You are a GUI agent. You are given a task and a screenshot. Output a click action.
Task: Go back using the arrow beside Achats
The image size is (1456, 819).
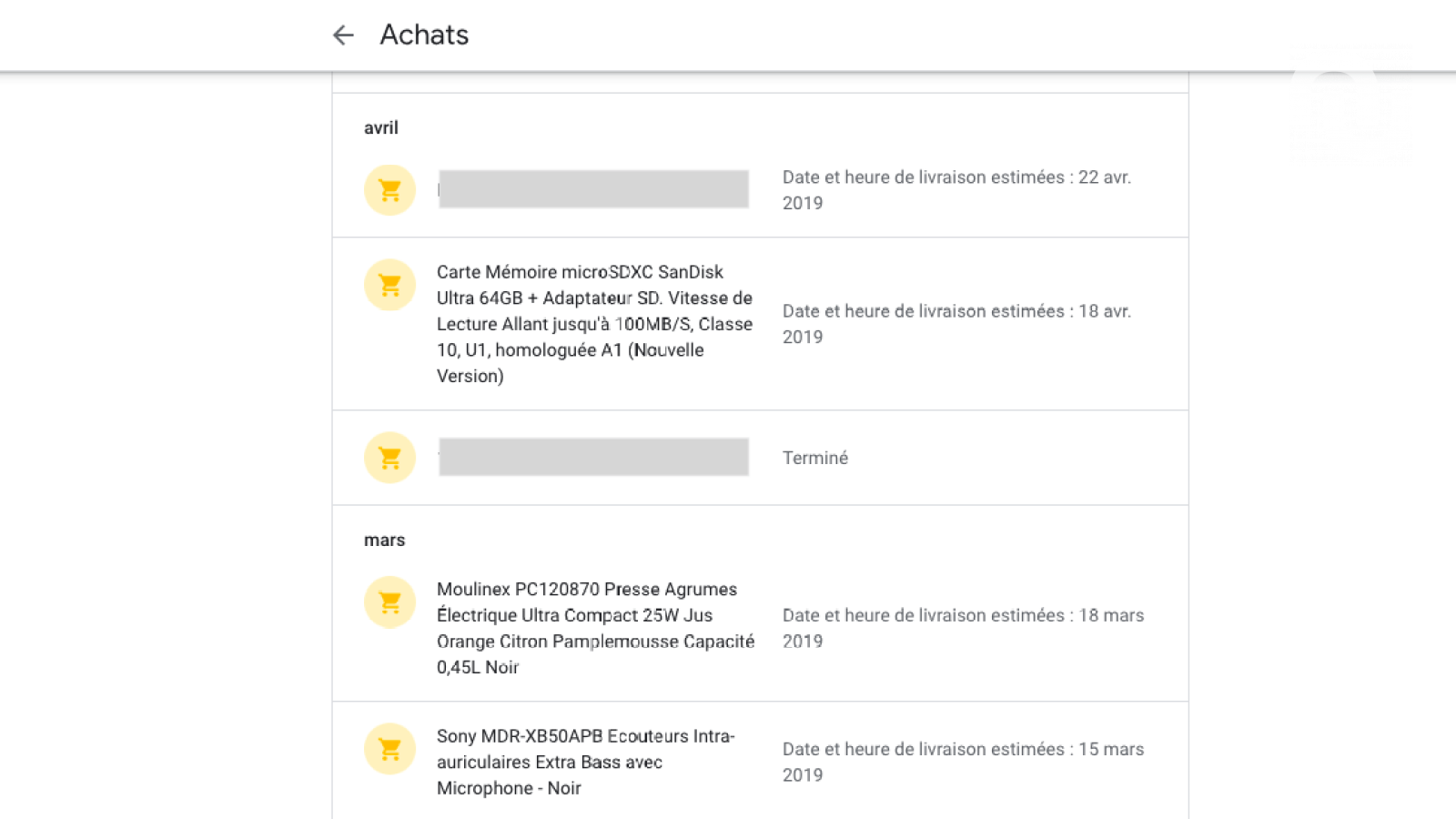[343, 35]
